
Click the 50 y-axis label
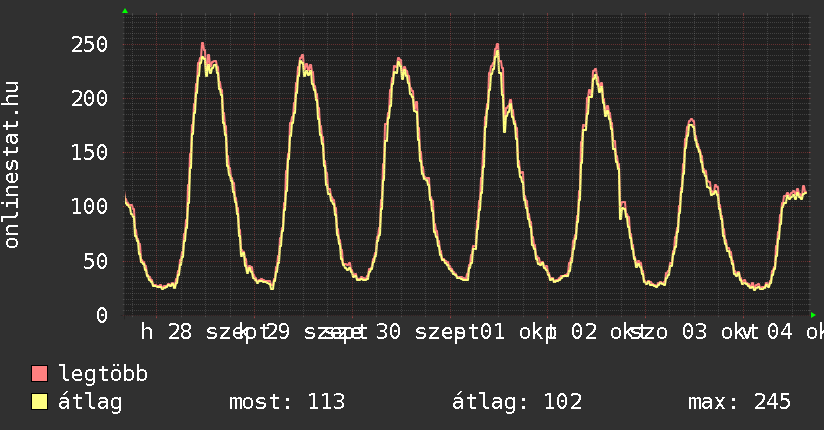tap(96, 261)
